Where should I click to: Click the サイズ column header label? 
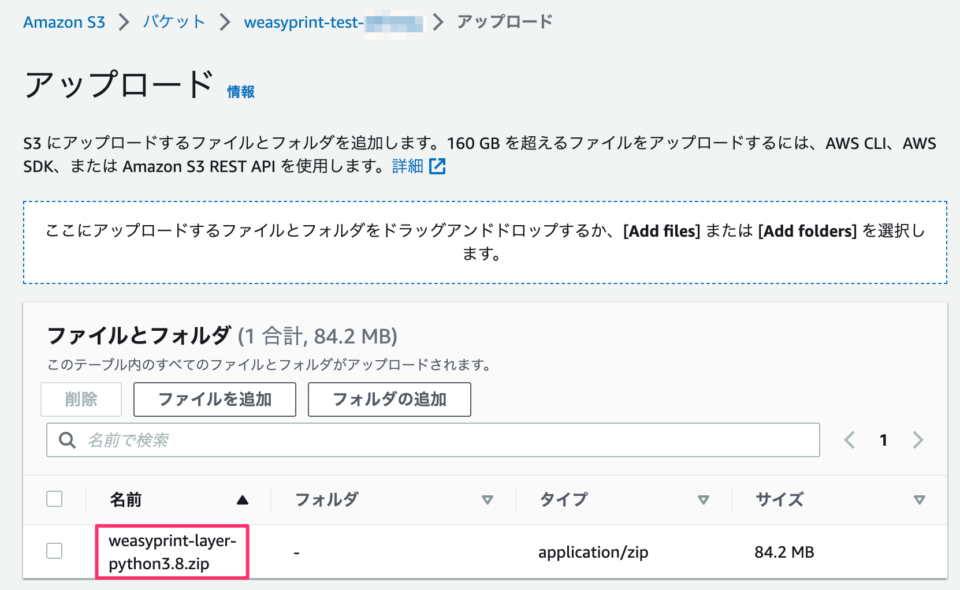(779, 499)
